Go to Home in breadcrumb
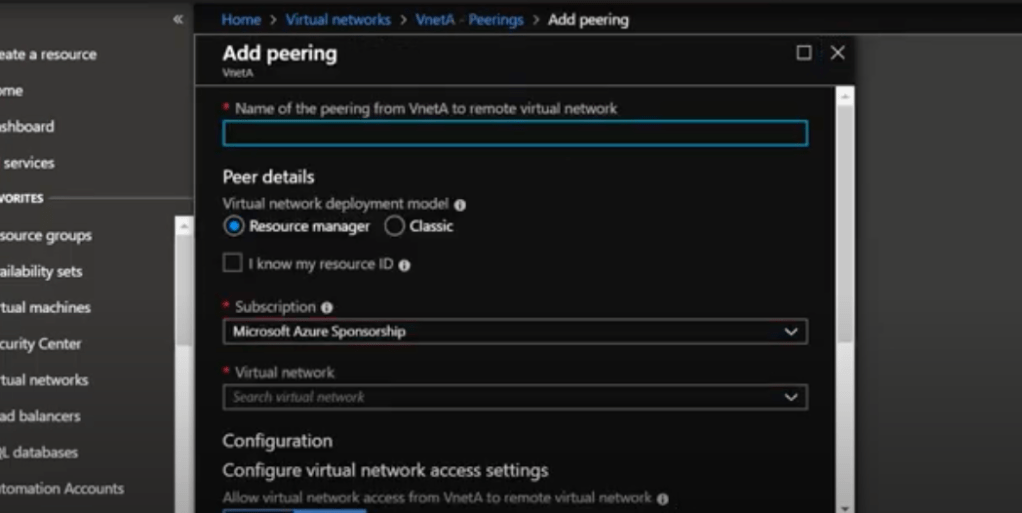The image size is (1022, 513). pos(241,19)
